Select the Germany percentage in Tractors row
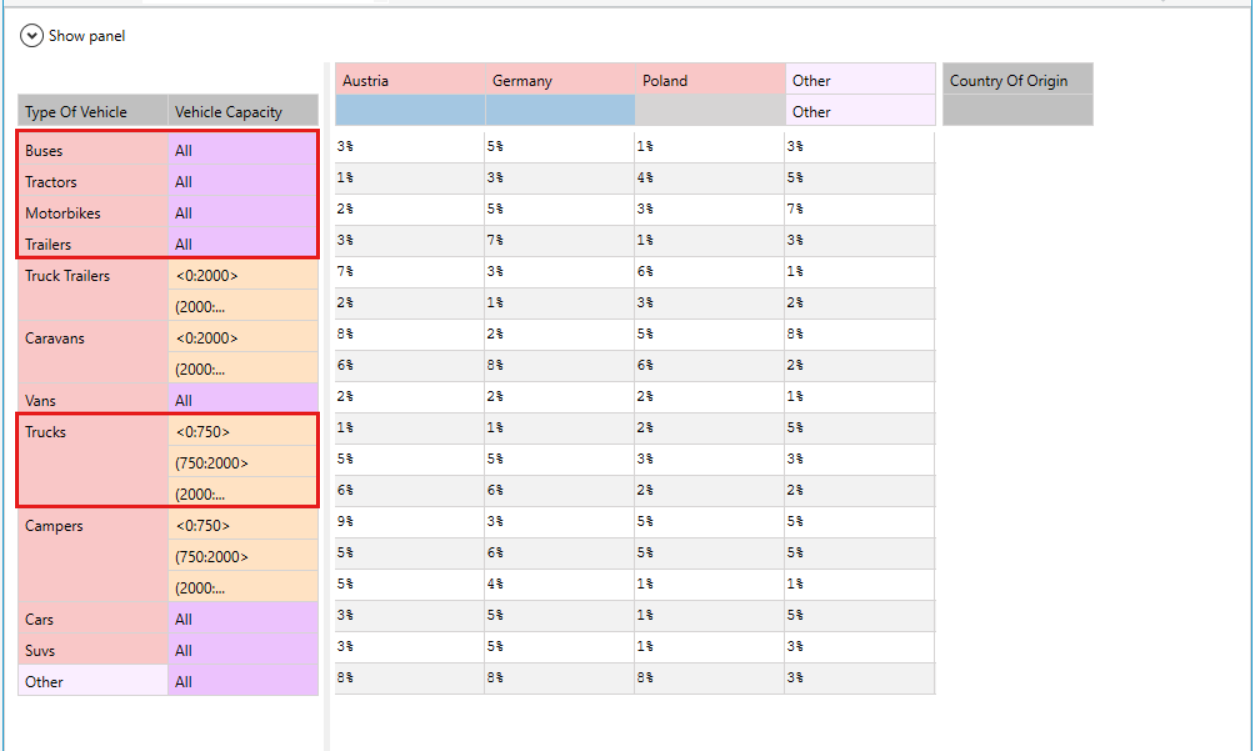Viewport: 1253px width, 751px height. pyautogui.click(x=560, y=178)
